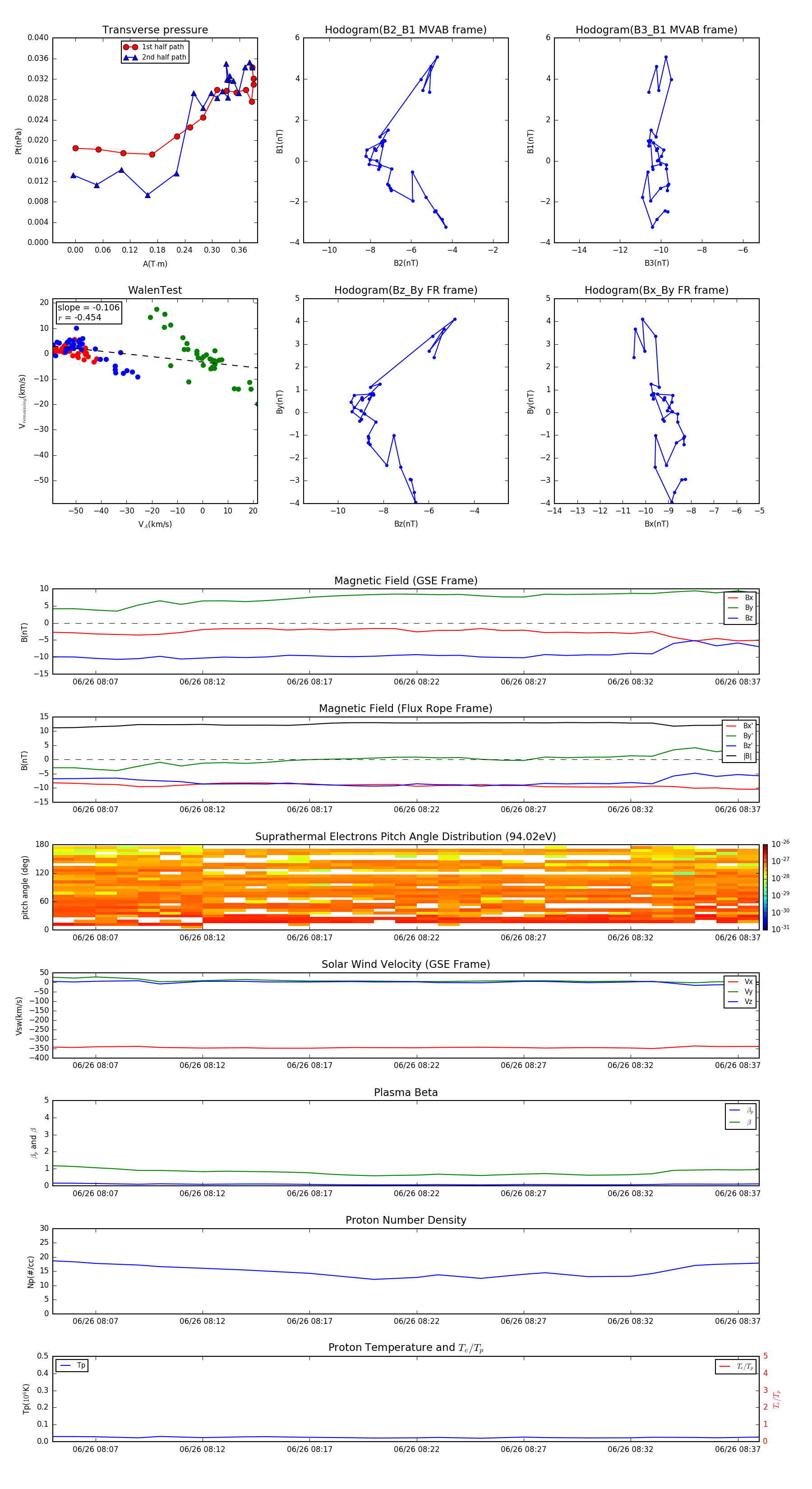Click the 'r = -0.454' annotation
The height and width of the screenshot is (1489, 812).
click(80, 317)
